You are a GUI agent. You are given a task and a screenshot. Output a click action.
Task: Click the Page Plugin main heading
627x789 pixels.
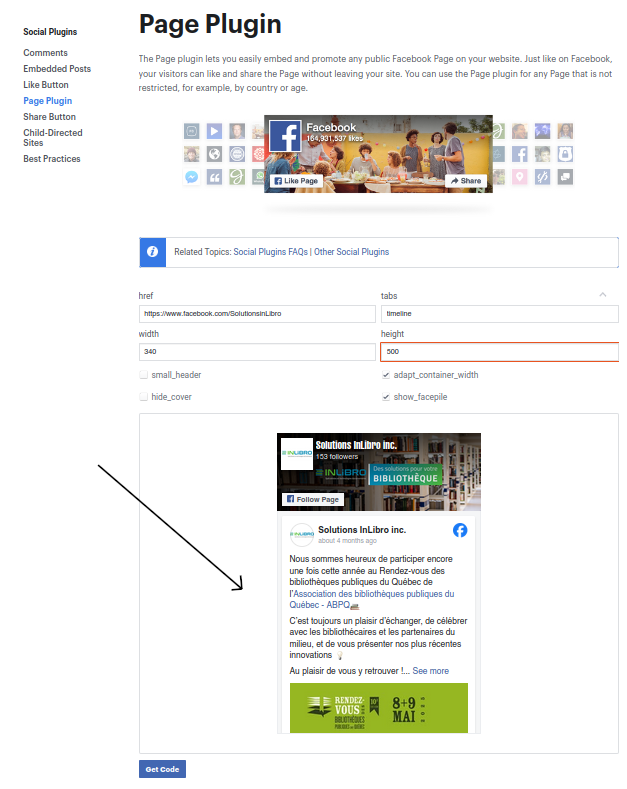[x=210, y=24]
